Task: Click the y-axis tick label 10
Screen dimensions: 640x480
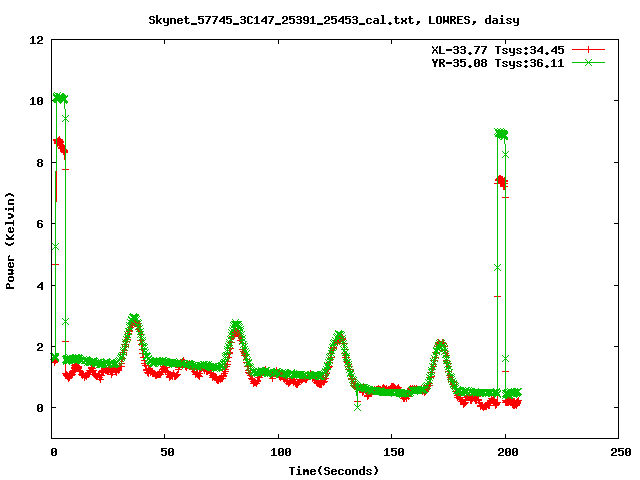Action: pos(36,101)
